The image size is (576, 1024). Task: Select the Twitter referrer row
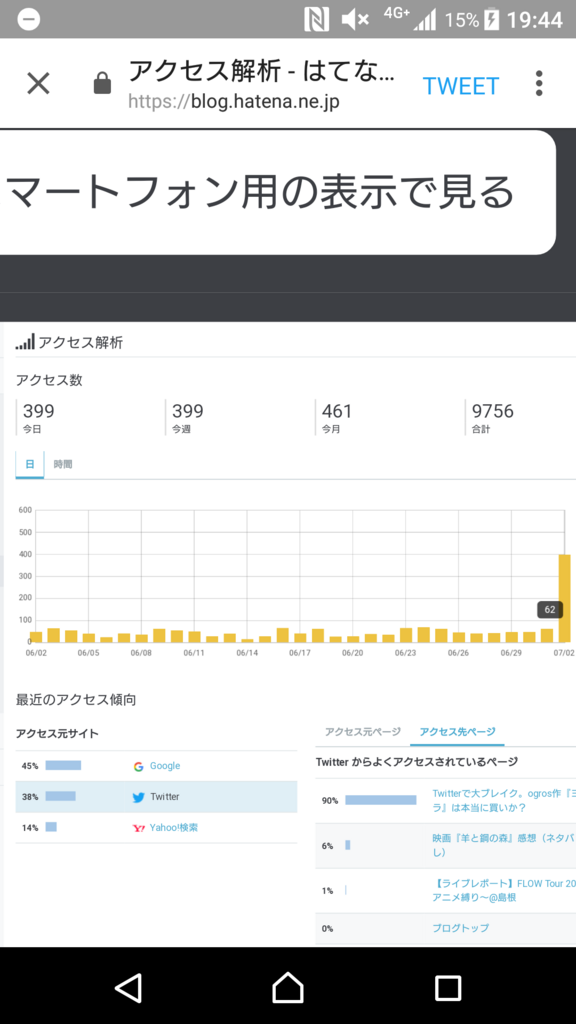pyautogui.click(x=156, y=797)
